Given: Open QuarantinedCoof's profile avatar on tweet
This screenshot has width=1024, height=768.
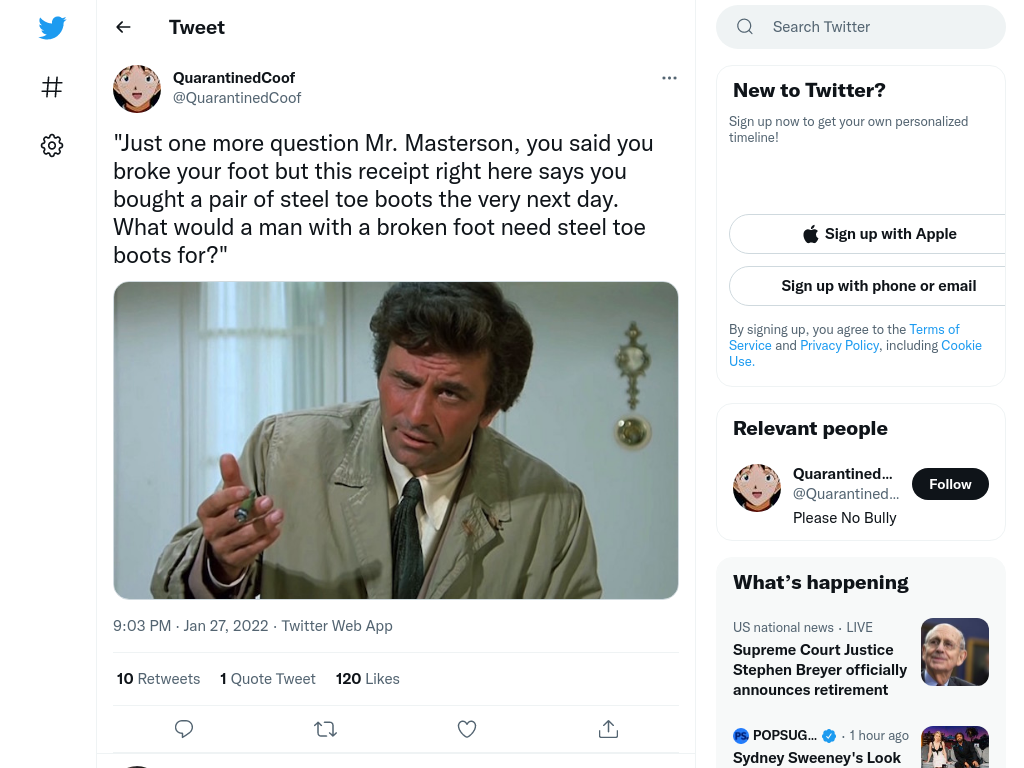Looking at the screenshot, I should tap(137, 89).
